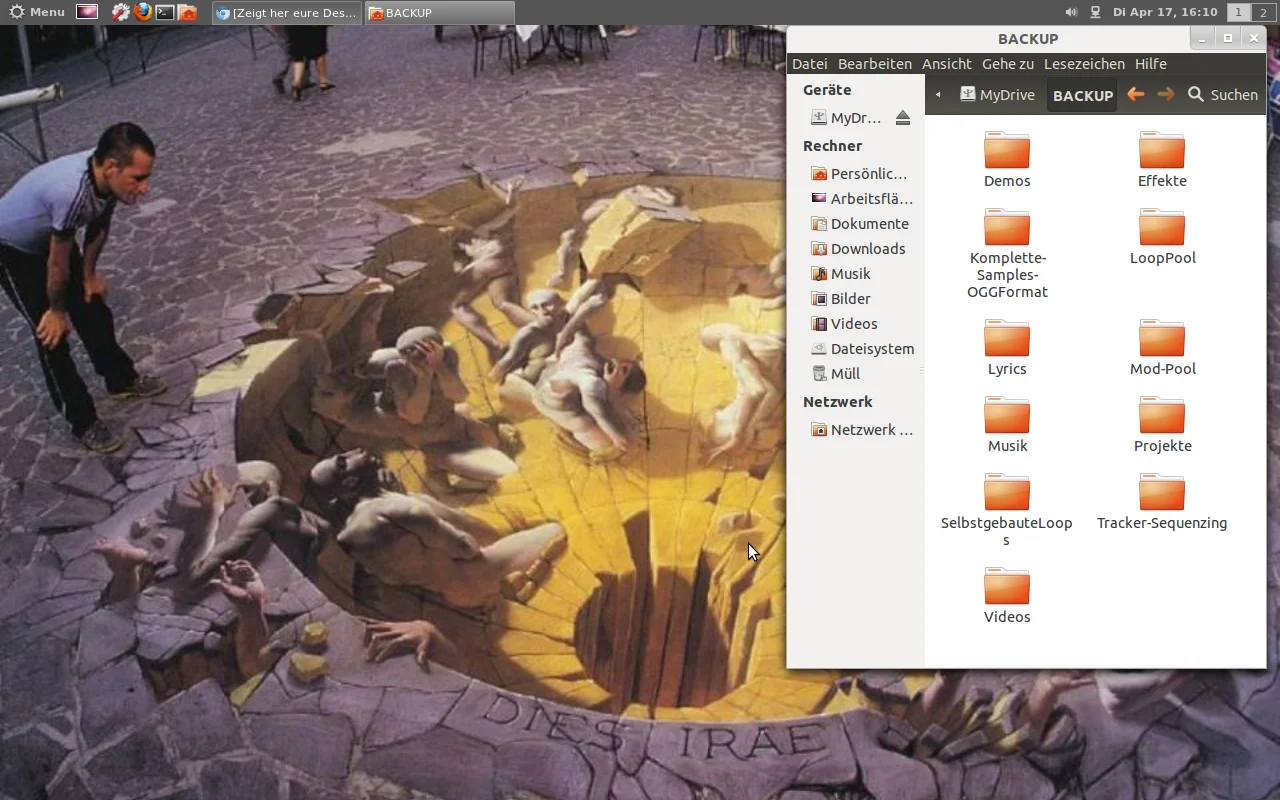Open the Hilfe menu

[x=1151, y=64]
